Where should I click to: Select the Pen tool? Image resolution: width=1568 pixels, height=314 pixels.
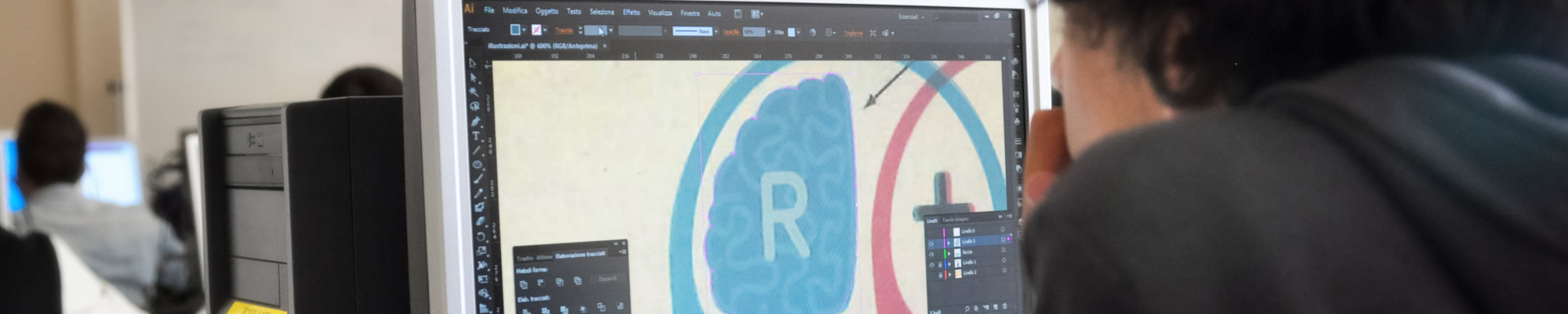coord(476,121)
